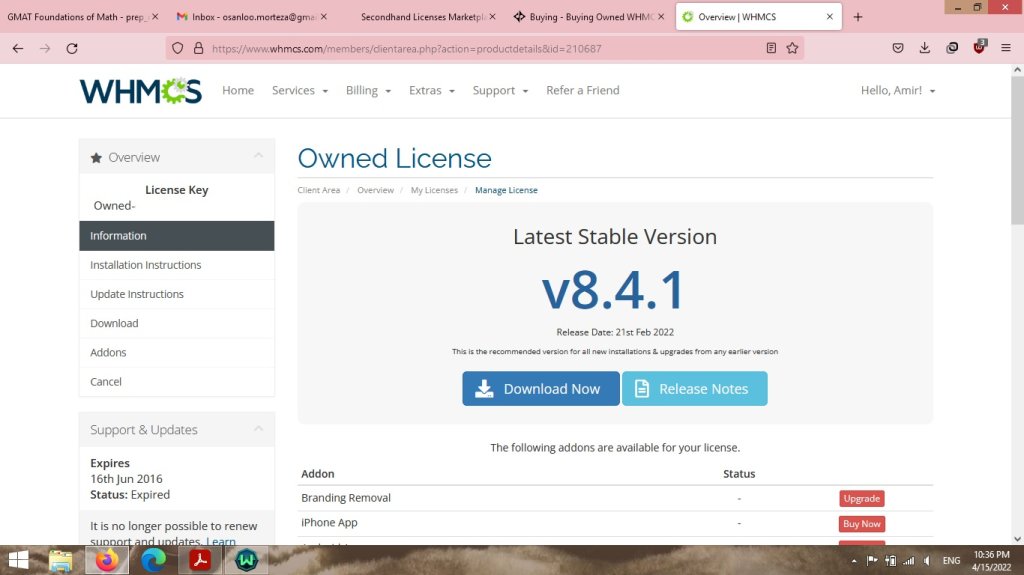The width and height of the screenshot is (1024, 575).
Task: Open the ENG language indicator
Action: pos(952,561)
